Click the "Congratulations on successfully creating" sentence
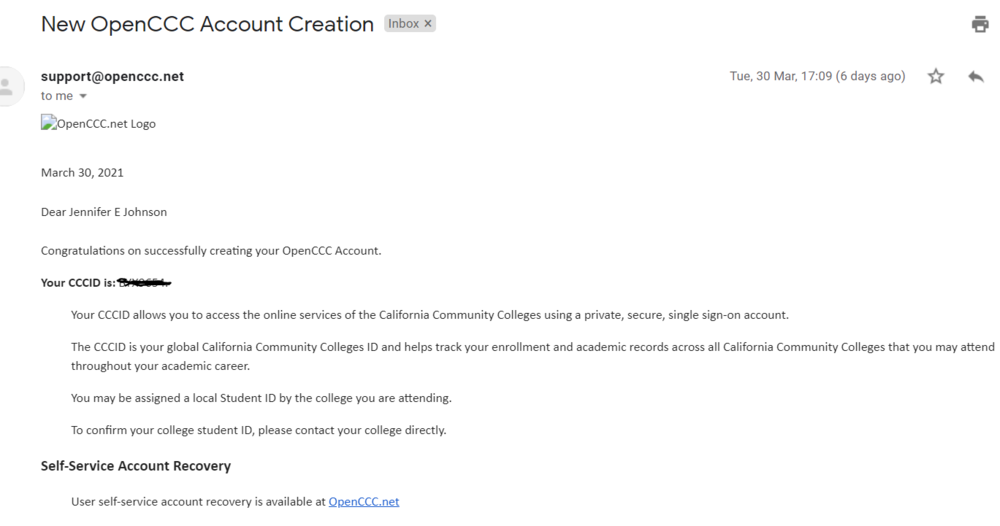 coord(210,250)
